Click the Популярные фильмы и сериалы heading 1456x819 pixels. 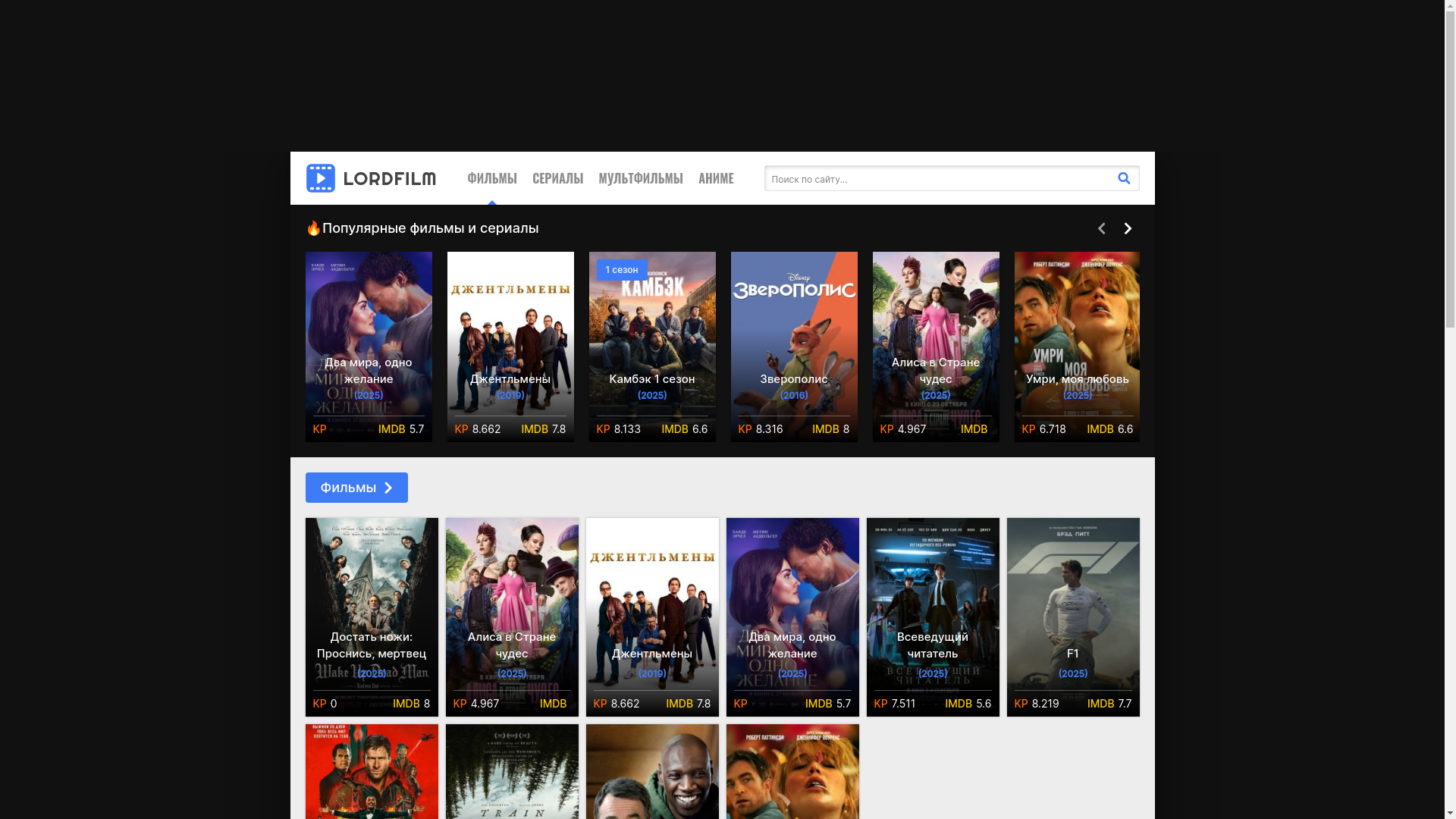tap(430, 228)
